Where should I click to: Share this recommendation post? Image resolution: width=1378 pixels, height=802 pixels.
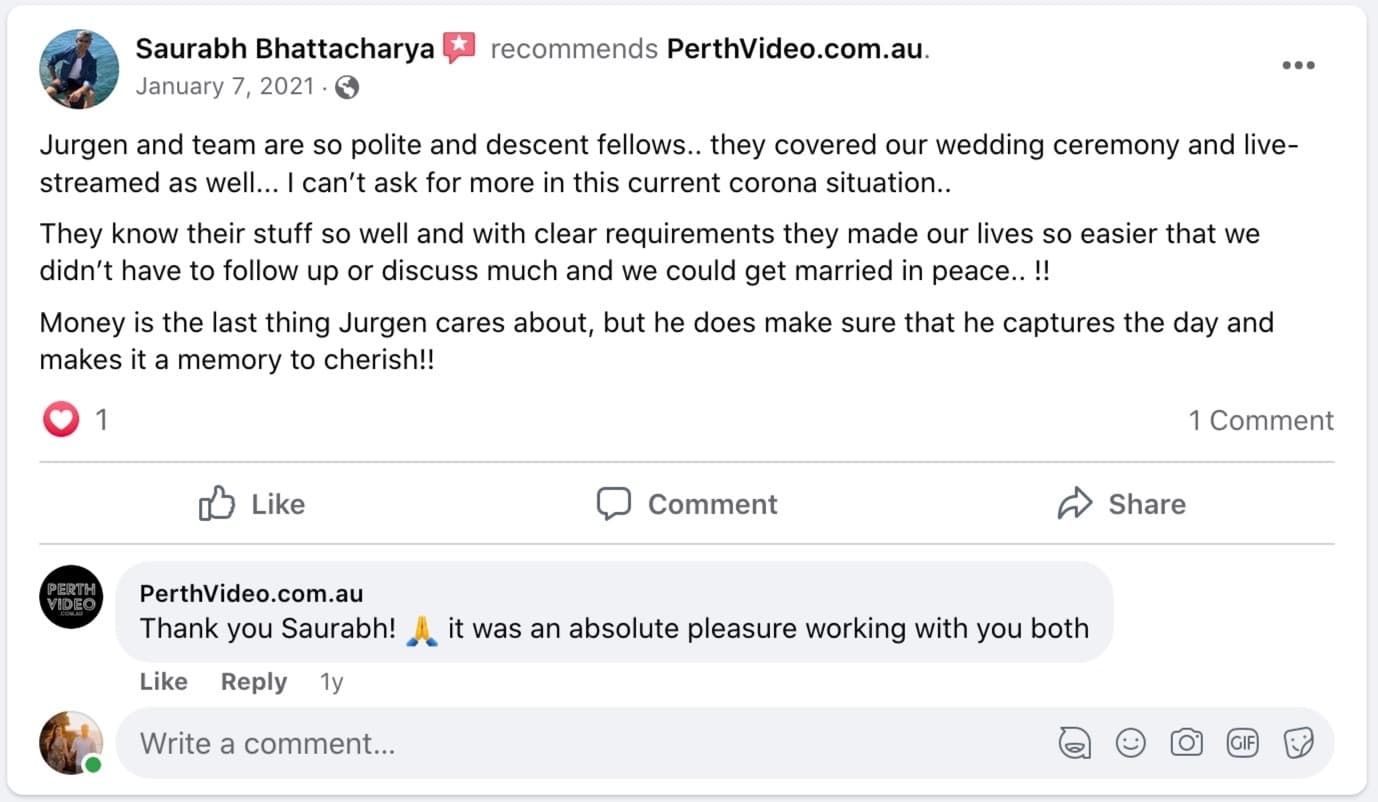coord(1121,504)
